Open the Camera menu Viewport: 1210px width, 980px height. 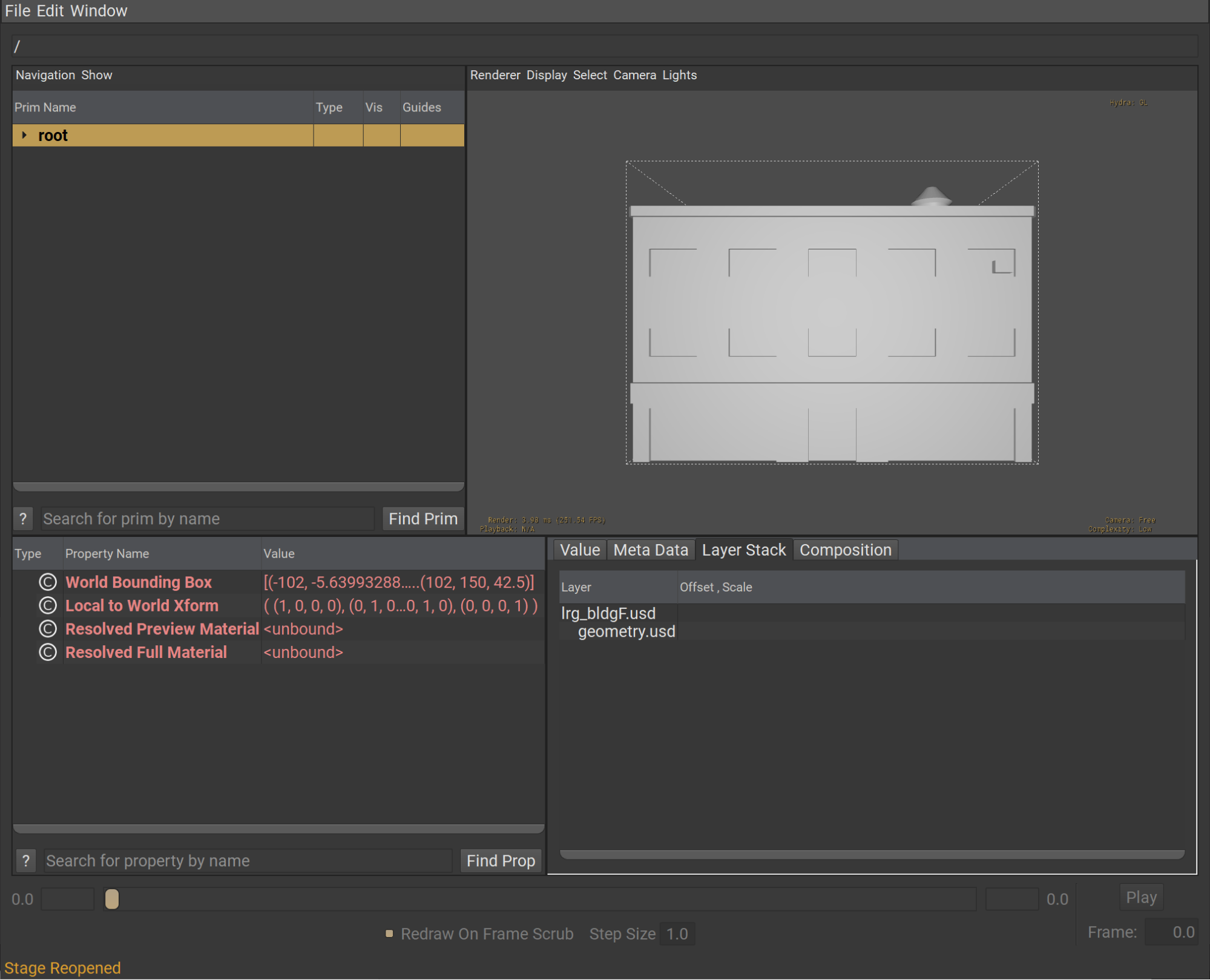[x=634, y=75]
